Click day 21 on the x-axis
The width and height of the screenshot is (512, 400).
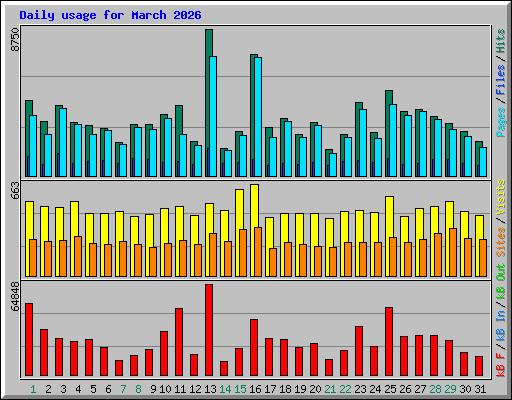(330, 389)
